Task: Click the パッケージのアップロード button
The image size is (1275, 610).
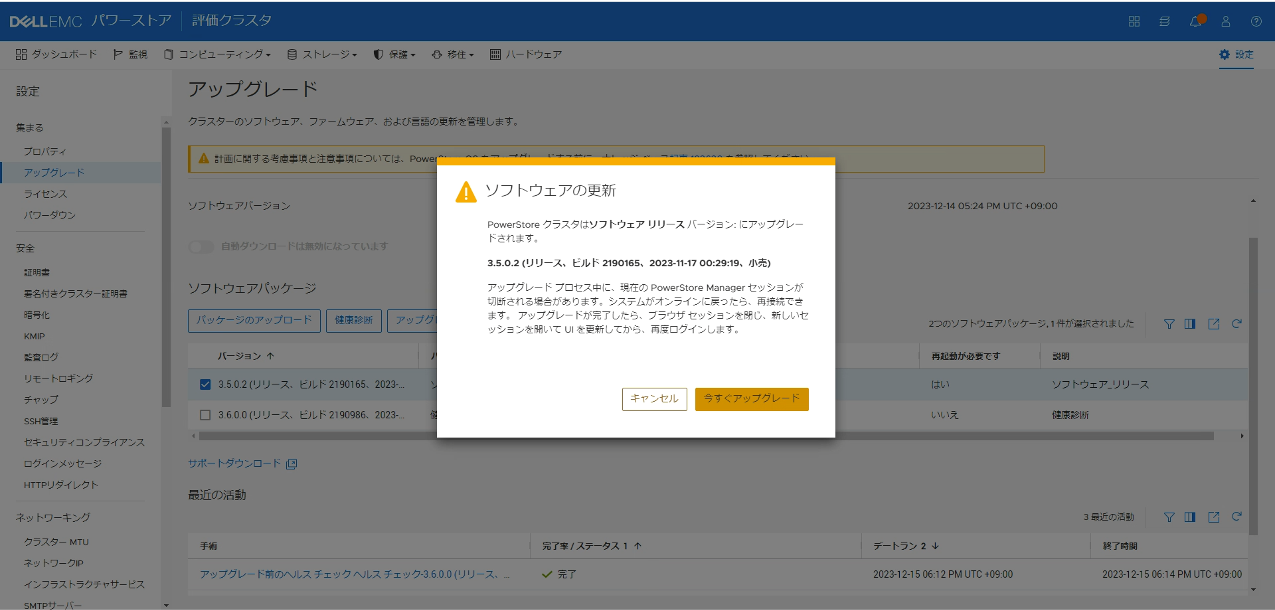Action: pos(254,320)
